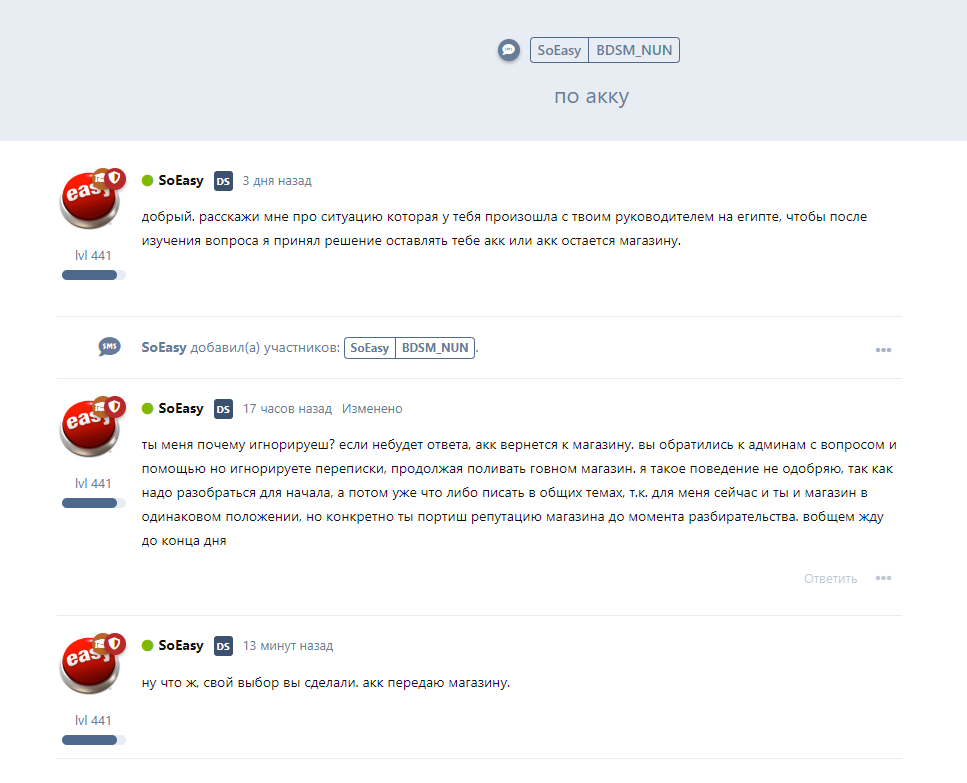The width and height of the screenshot is (967, 783).
Task: Click DS badge on 17-hours-ago message
Action: (223, 409)
